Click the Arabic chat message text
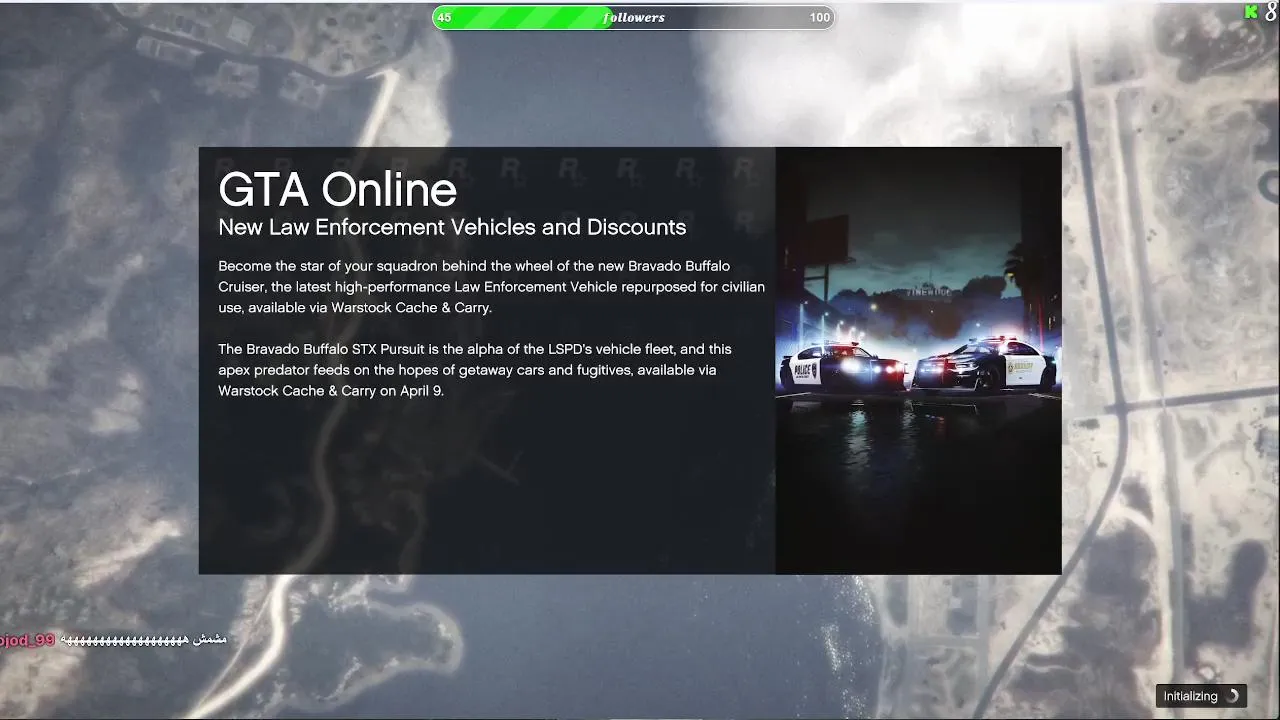The width and height of the screenshot is (1280, 720). tap(144, 639)
